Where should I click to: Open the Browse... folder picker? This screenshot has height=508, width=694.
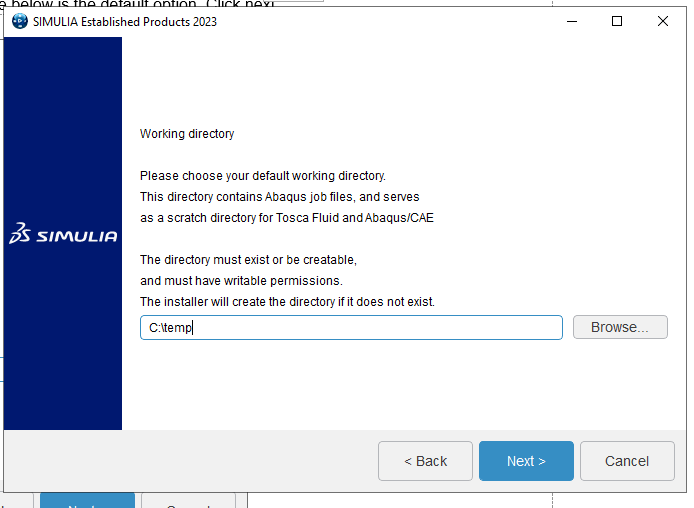point(620,327)
